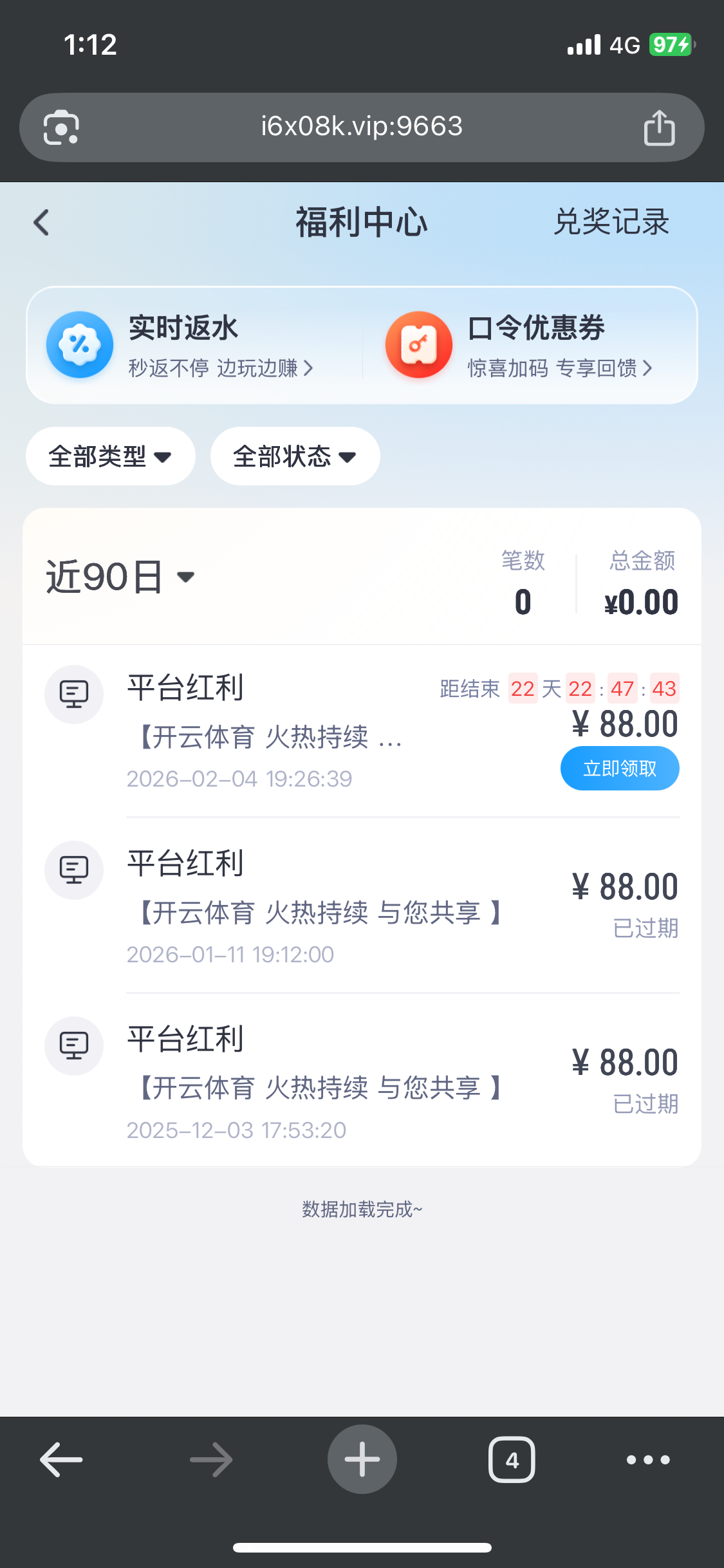Tap the red 口令优惠券 coupon icon
Viewport: 724px width, 1568px height.
(x=418, y=345)
